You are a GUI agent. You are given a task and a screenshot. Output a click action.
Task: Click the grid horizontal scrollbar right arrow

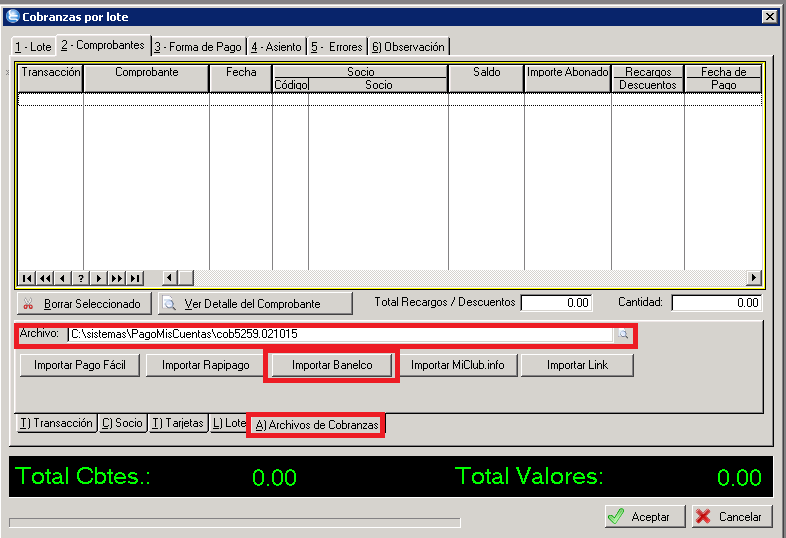click(x=754, y=278)
